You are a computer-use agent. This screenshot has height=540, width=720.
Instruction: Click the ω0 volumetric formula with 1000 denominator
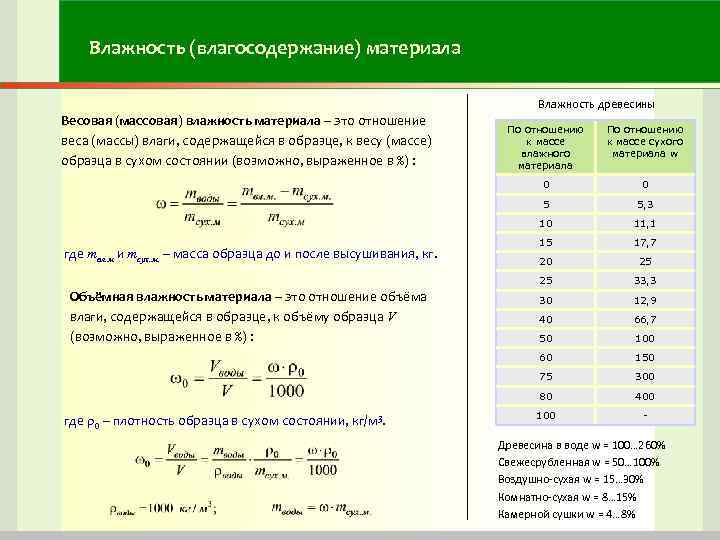tap(238, 380)
